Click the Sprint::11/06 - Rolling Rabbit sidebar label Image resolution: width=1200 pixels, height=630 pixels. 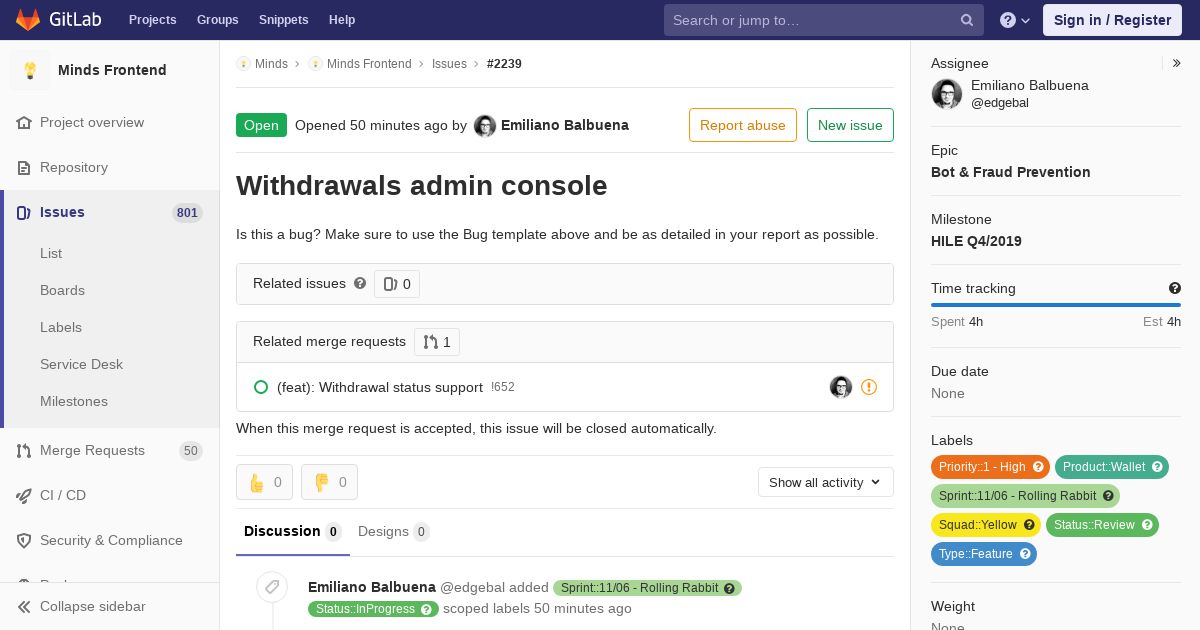coord(1025,496)
